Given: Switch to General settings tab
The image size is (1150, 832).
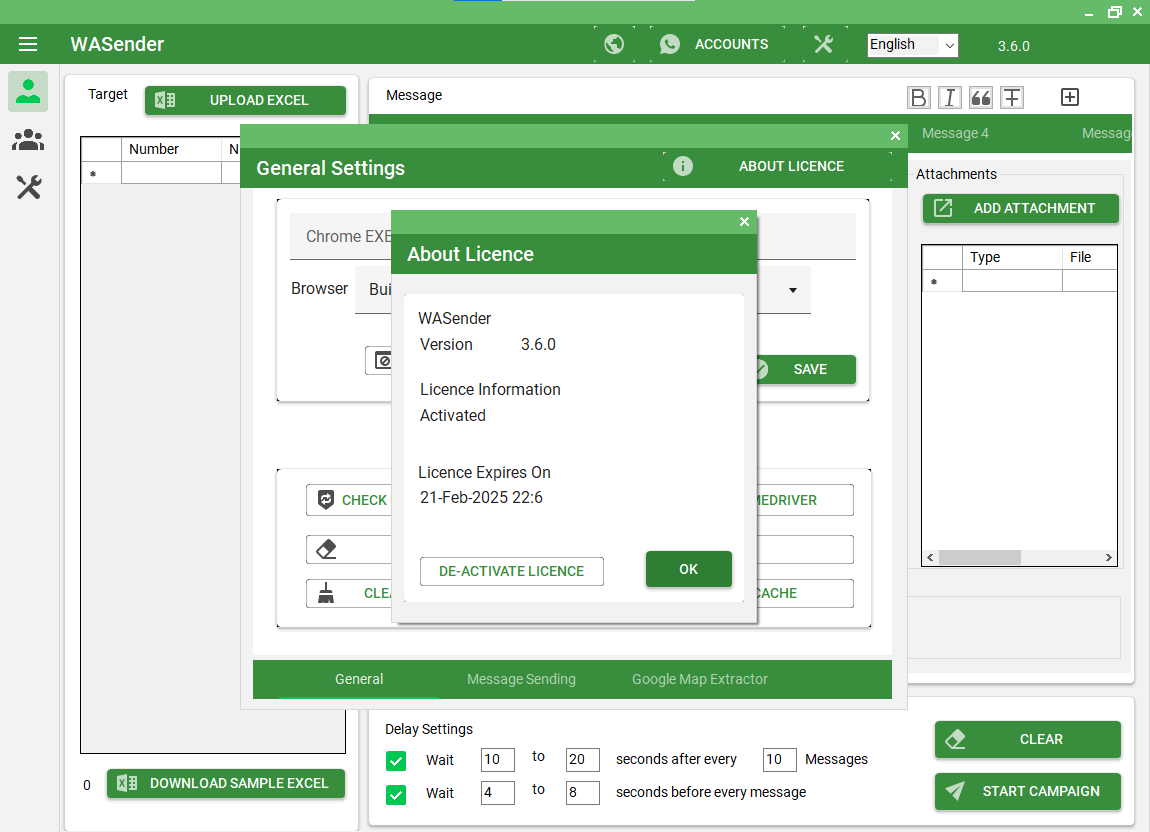Looking at the screenshot, I should [x=359, y=679].
